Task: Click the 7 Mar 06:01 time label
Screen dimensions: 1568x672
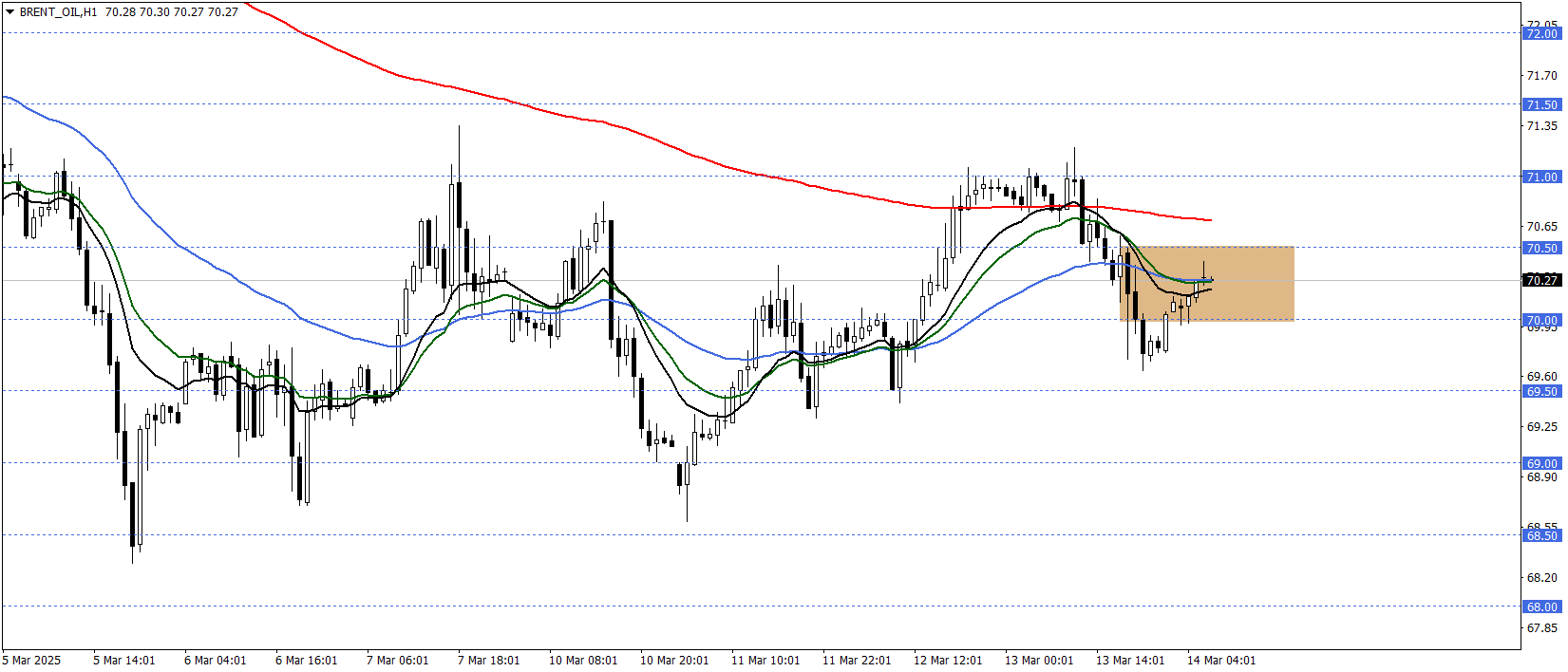Action: (x=397, y=661)
